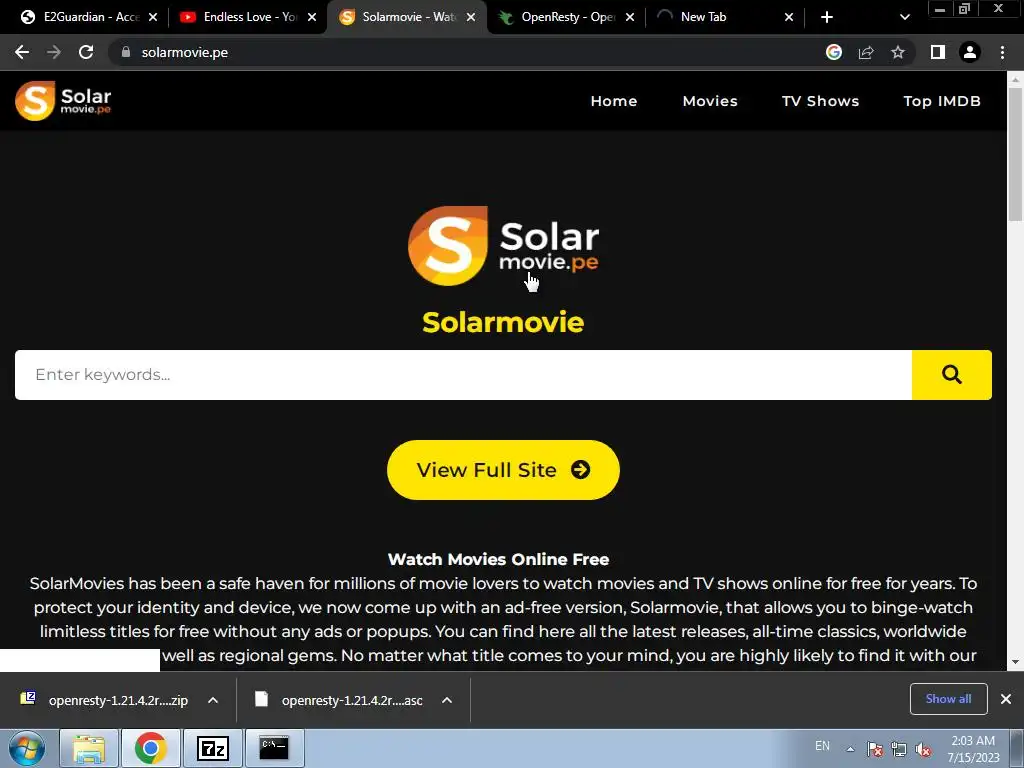Open the downloaded openresty asc file

click(x=338, y=700)
